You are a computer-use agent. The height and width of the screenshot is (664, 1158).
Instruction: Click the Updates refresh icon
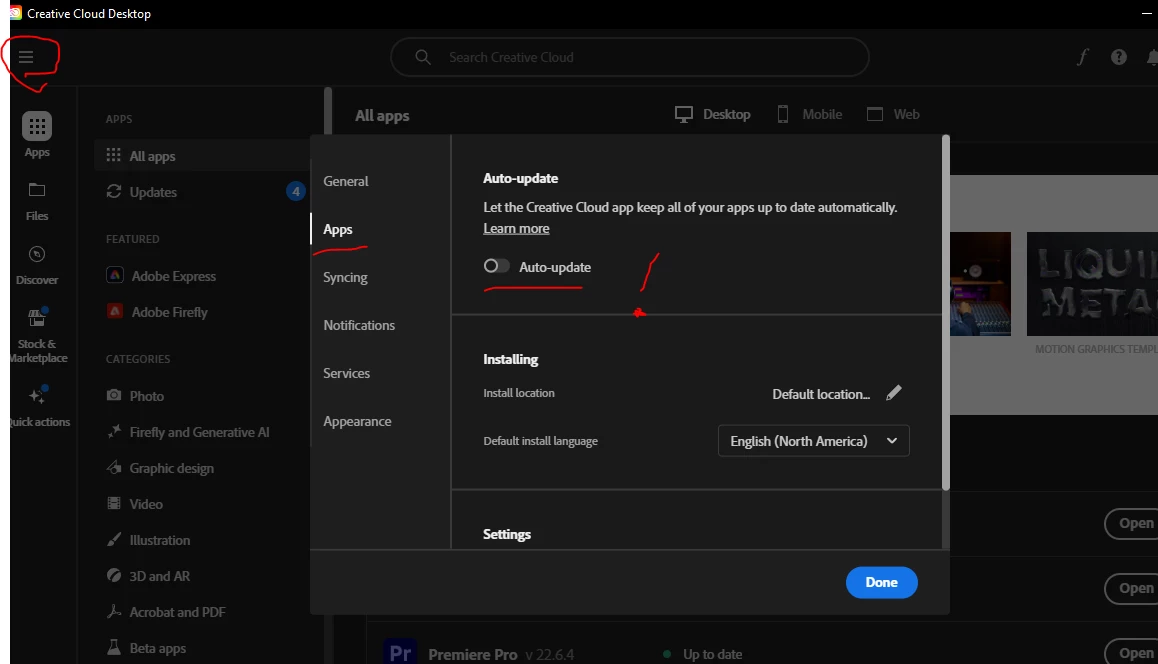(x=114, y=191)
